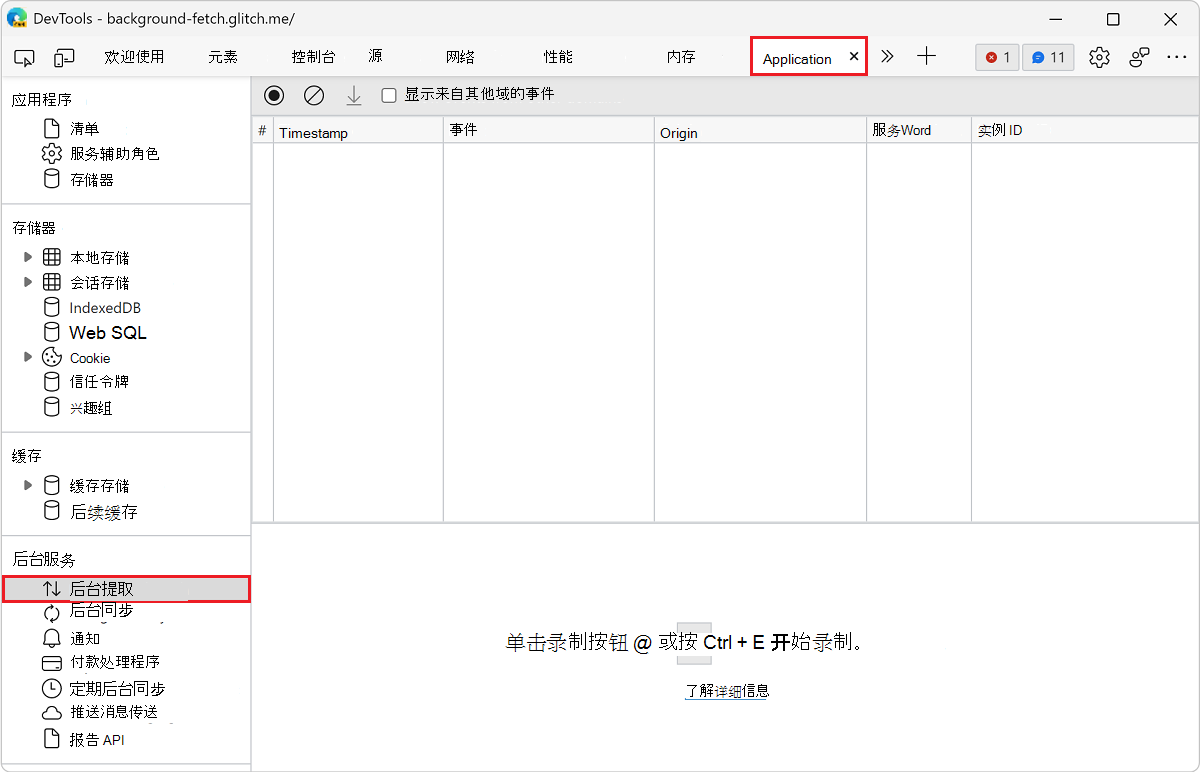1200x772 pixels.
Task: Open the 了解详细信息 link
Action: pyautogui.click(x=727, y=691)
